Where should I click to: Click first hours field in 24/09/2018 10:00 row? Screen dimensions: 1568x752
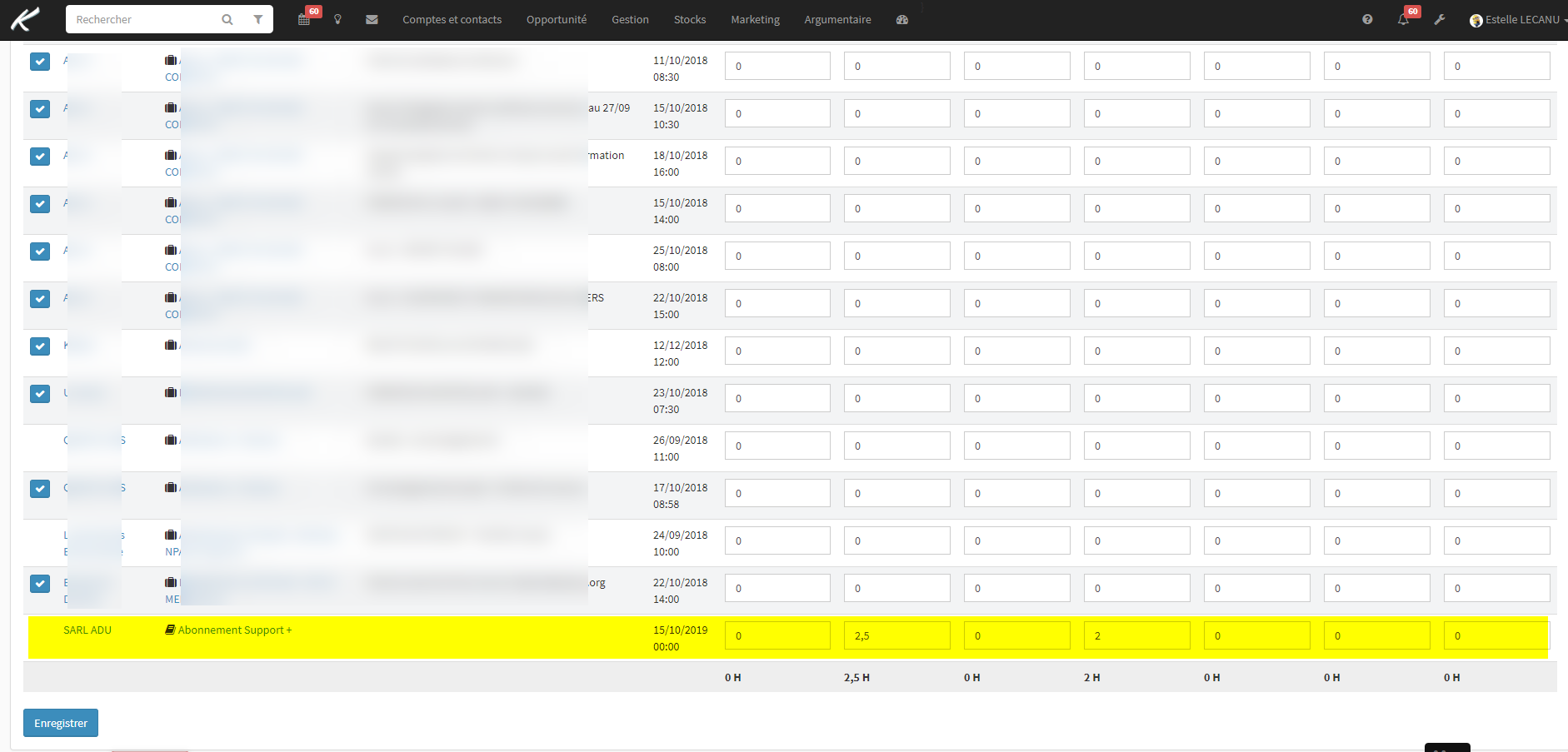click(777, 540)
